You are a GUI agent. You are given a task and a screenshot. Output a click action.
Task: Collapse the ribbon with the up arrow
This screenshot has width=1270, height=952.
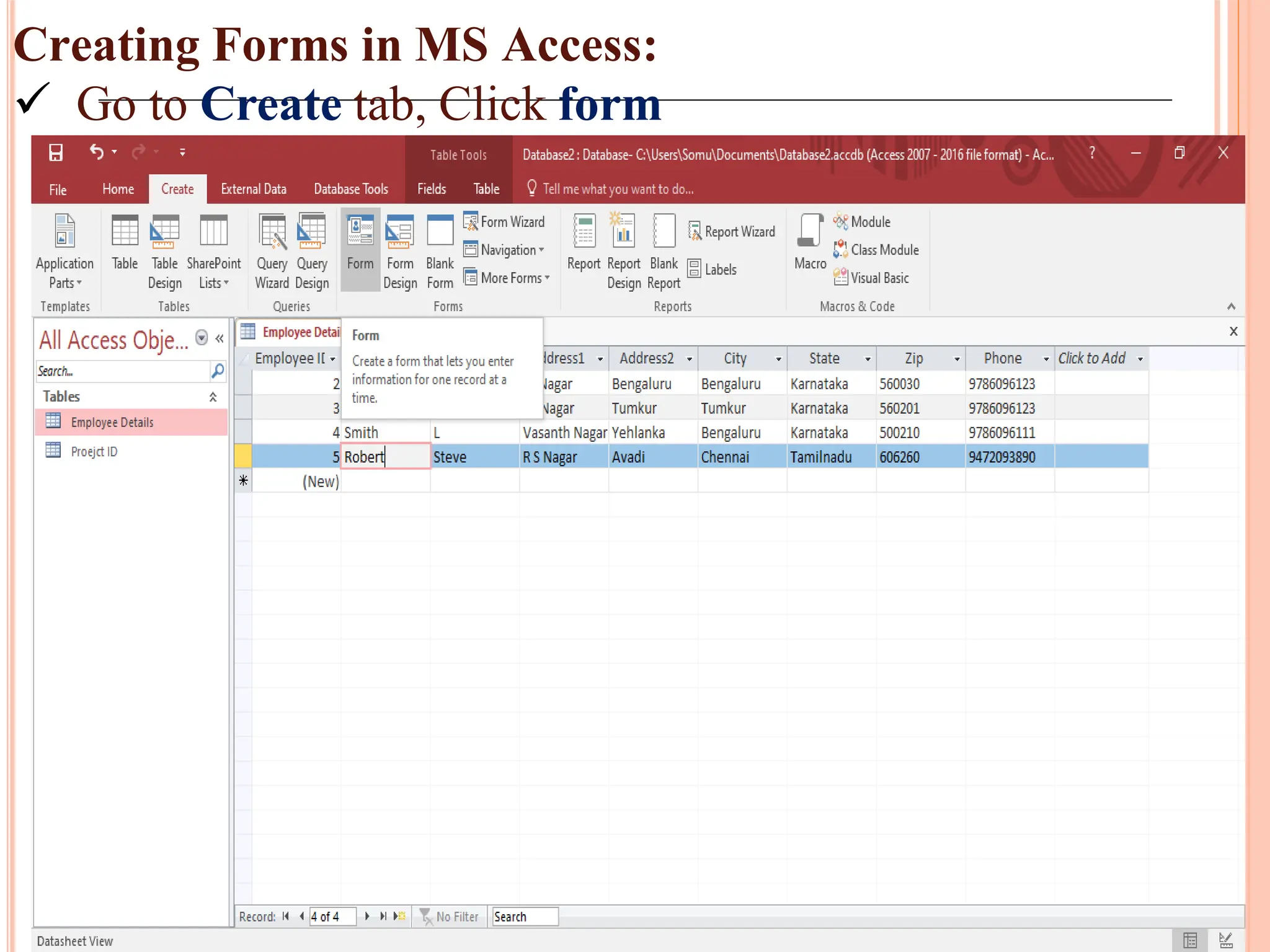point(1232,306)
